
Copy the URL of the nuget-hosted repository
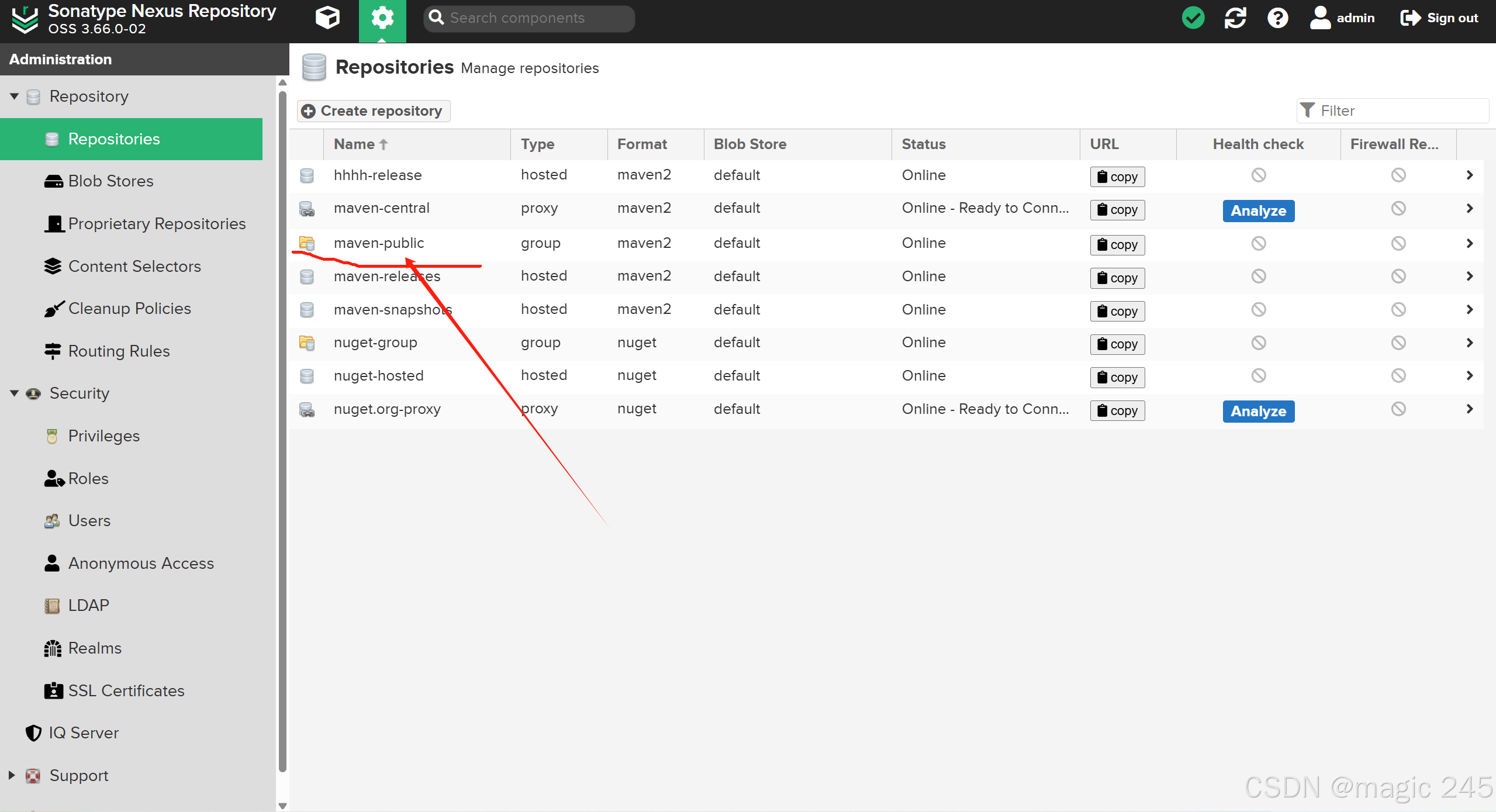click(1117, 378)
